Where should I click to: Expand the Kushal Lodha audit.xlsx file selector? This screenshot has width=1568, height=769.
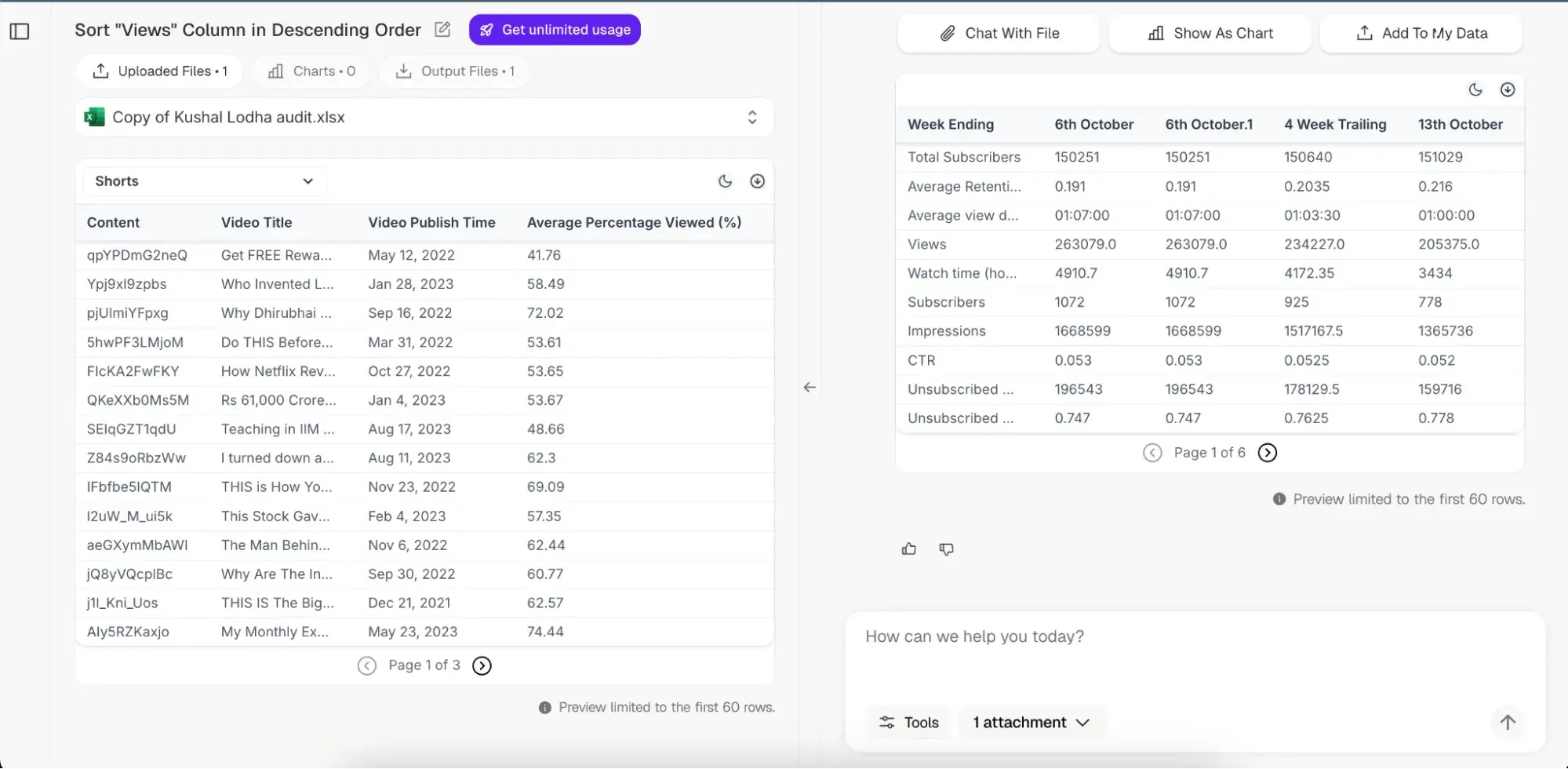(x=751, y=117)
